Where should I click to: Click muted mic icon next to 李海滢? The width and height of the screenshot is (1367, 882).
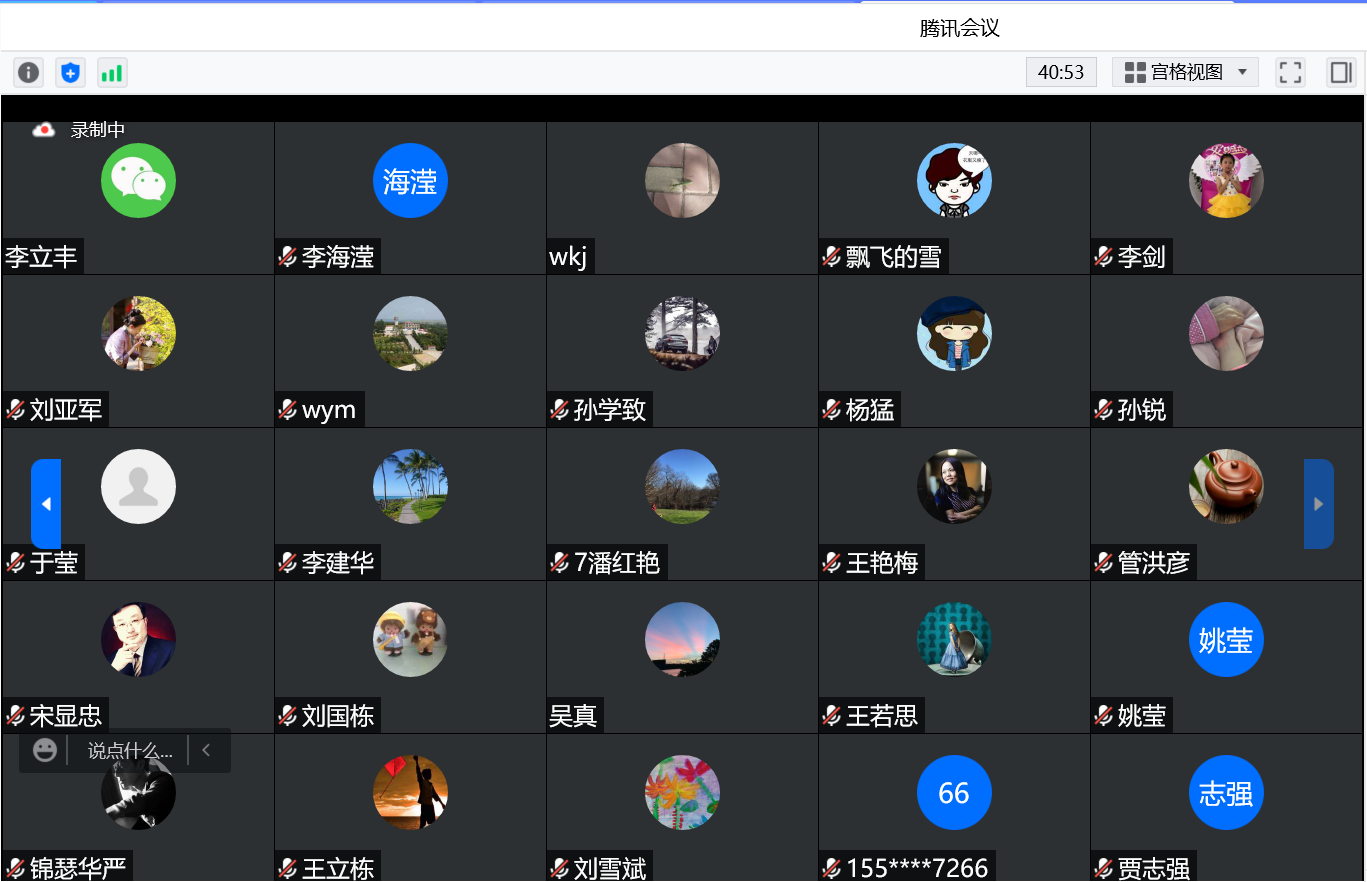287,257
